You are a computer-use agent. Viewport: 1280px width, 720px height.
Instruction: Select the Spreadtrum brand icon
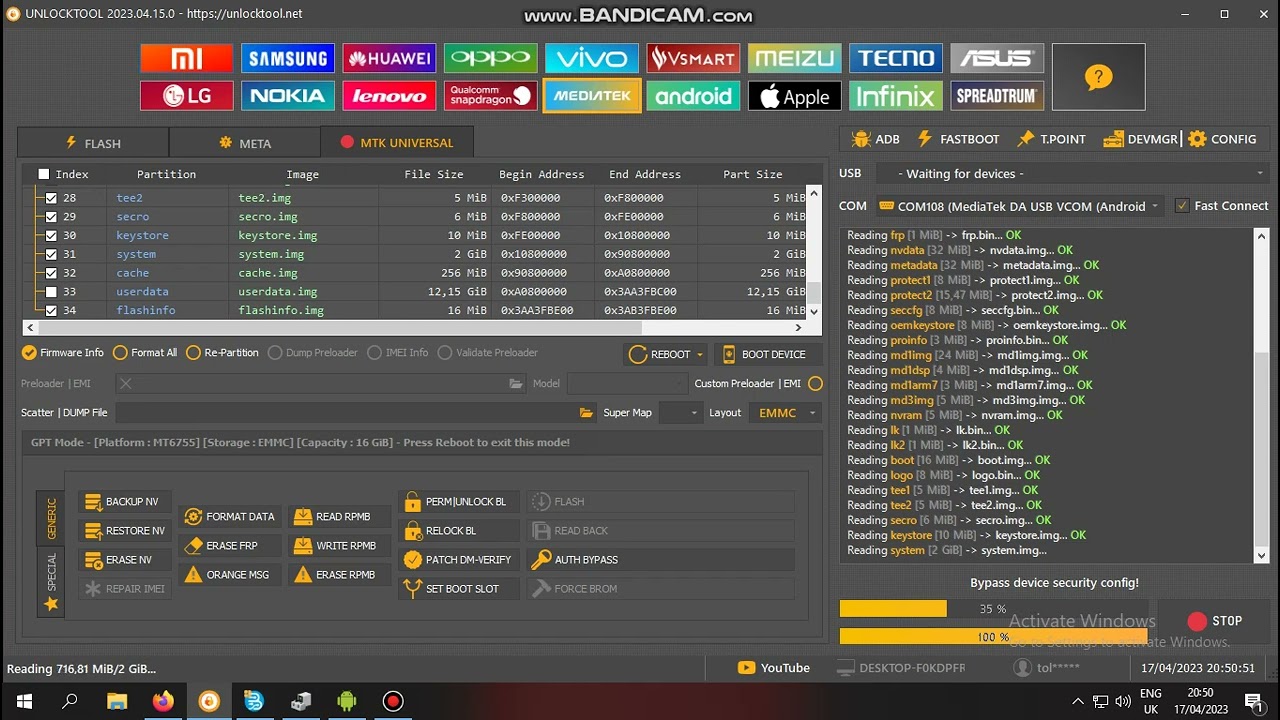pyautogui.click(x=997, y=96)
